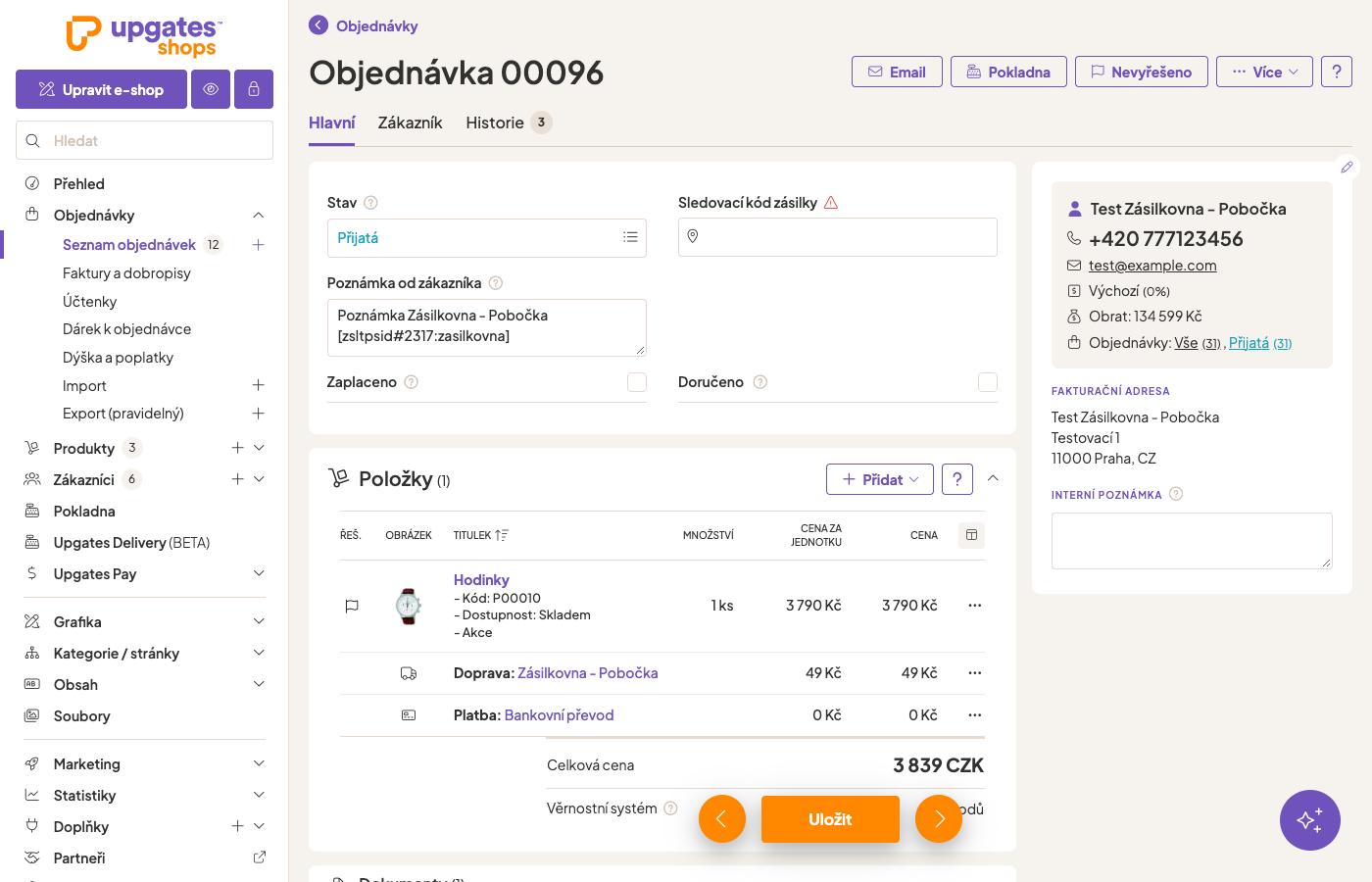Click the back arrow next to Objednávky
The image size is (1372, 882).
coord(318,25)
